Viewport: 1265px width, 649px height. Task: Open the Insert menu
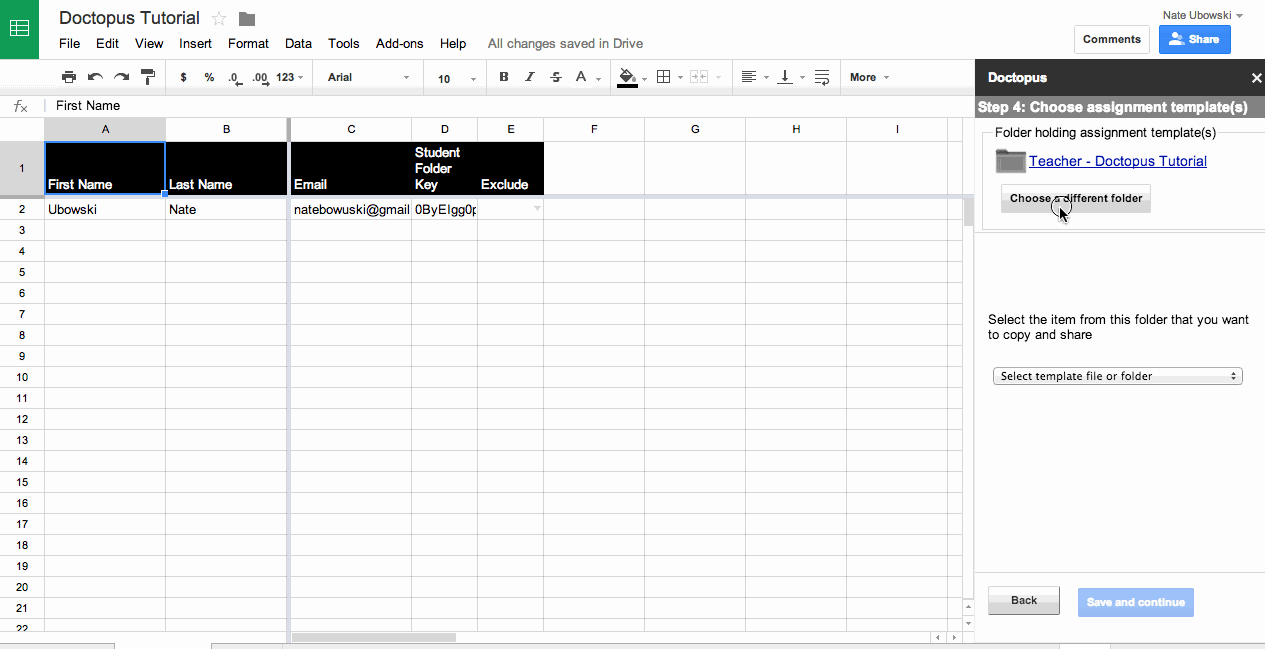click(195, 43)
